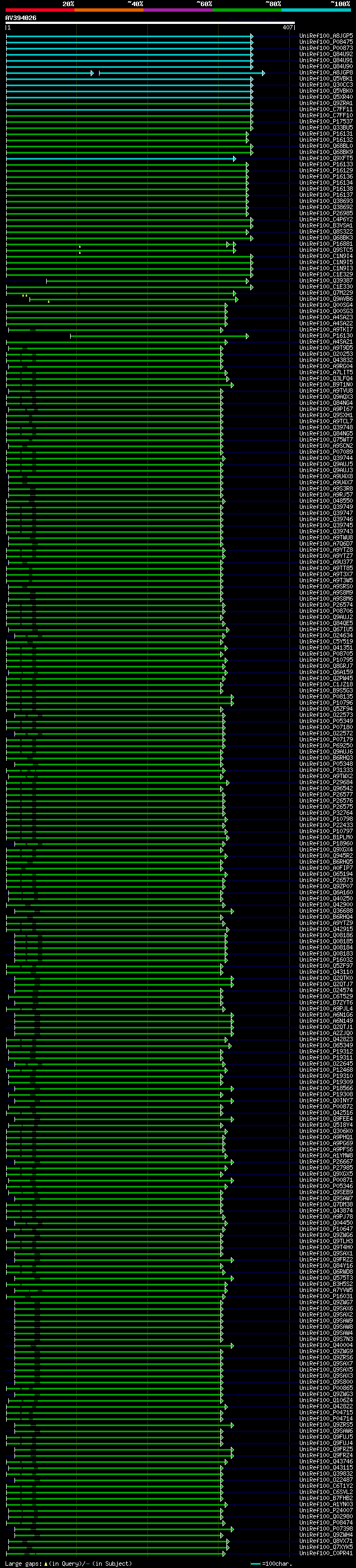Select hit UniRef100_P26985
356x1568 pixels.
pyautogui.click(x=326, y=213)
